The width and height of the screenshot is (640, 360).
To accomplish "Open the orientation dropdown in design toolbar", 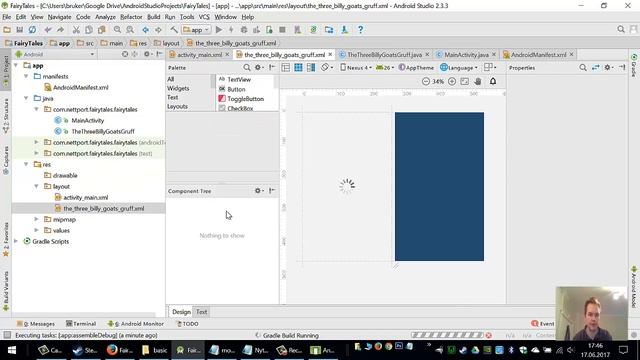I will 327,68.
